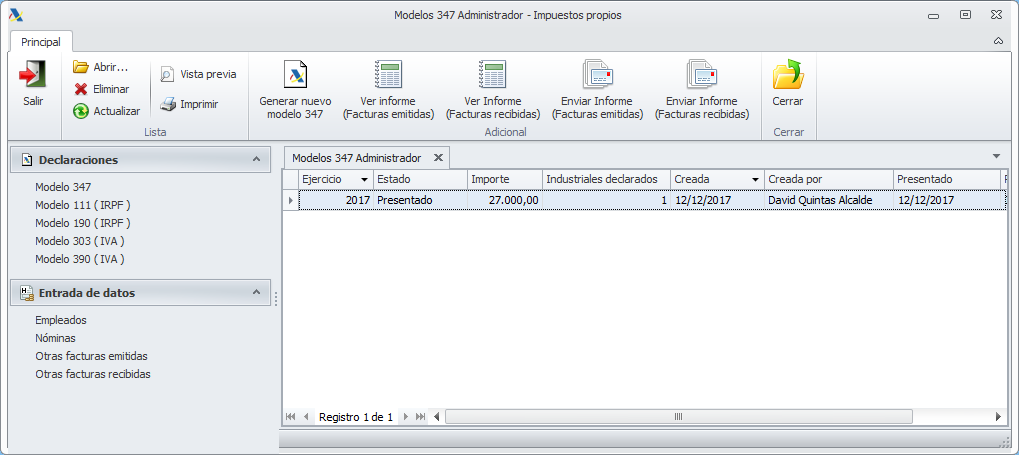Click the Declaraciones panel document icon

[26, 159]
